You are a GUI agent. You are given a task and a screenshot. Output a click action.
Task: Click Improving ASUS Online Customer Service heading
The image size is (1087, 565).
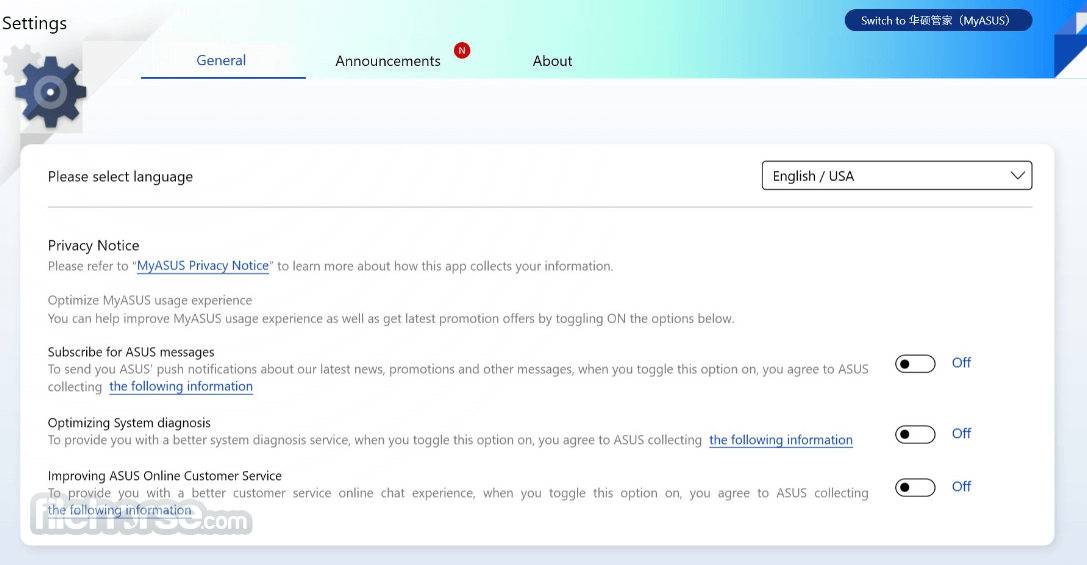pos(164,476)
